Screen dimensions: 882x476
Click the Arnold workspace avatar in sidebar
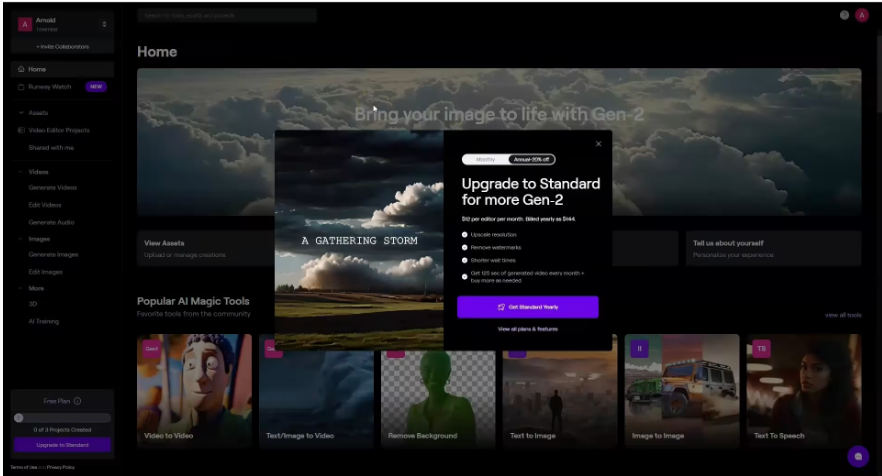pyautogui.click(x=25, y=24)
